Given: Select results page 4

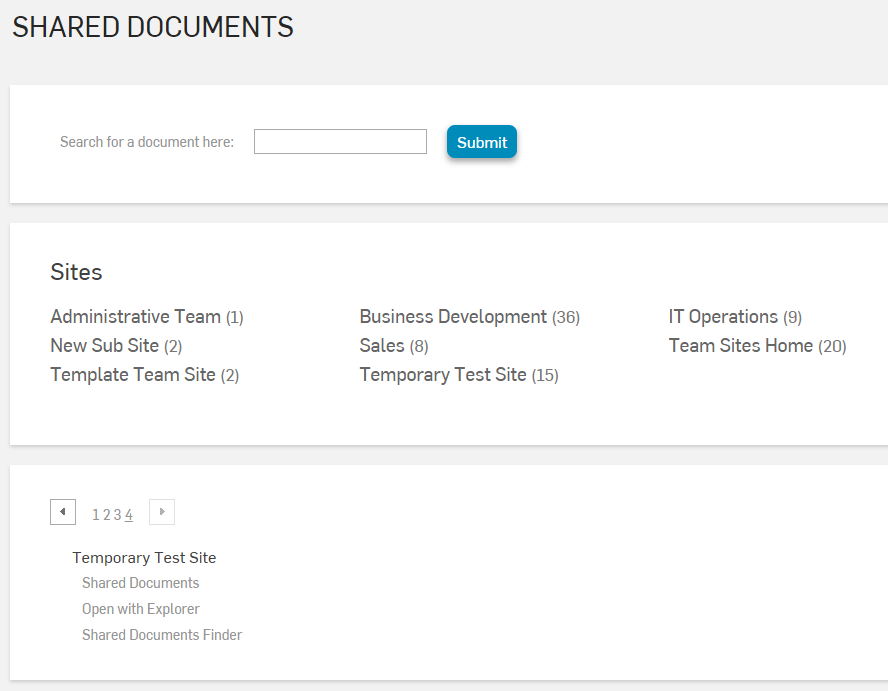Looking at the screenshot, I should point(128,514).
